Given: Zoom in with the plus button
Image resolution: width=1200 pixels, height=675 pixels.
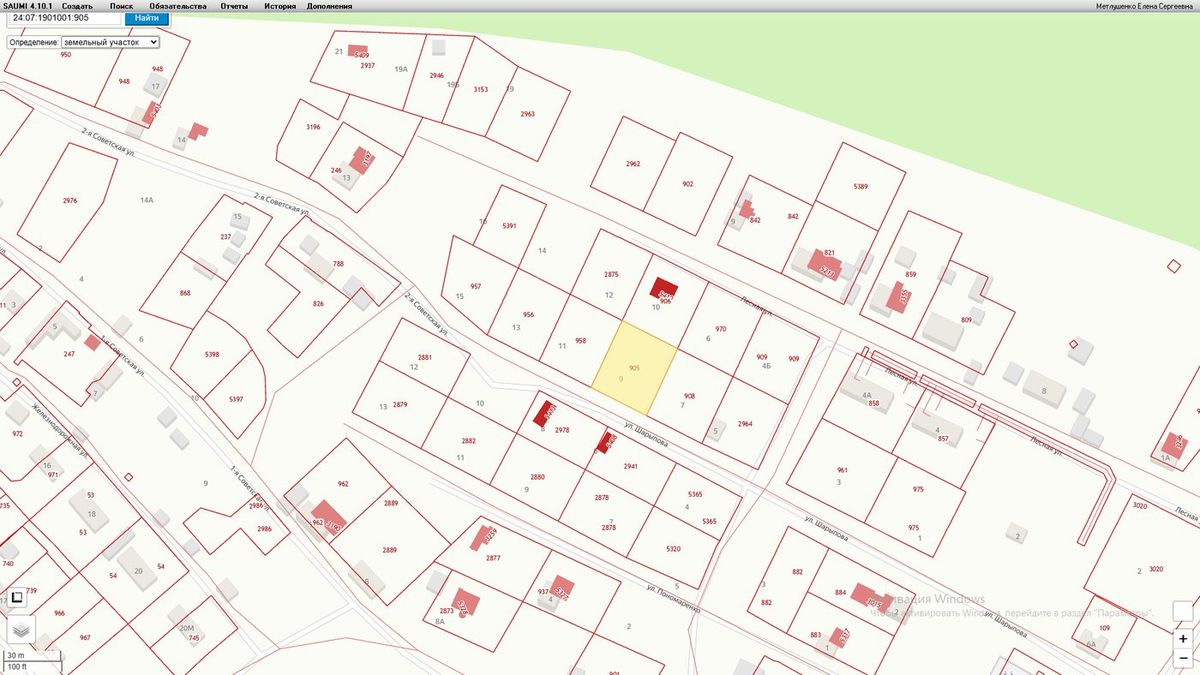Looking at the screenshot, I should click(1183, 638).
